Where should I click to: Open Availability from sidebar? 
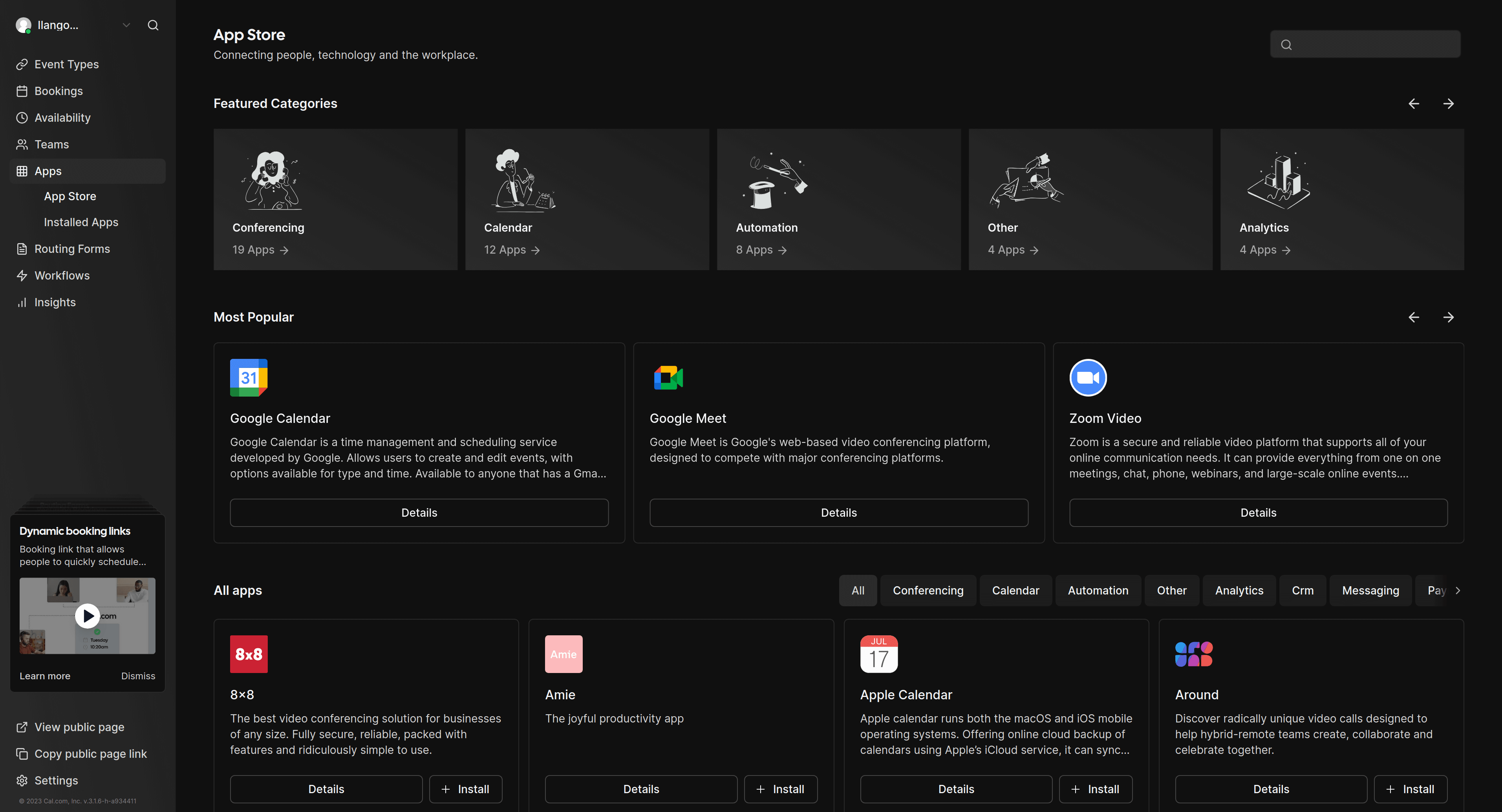[88, 118]
